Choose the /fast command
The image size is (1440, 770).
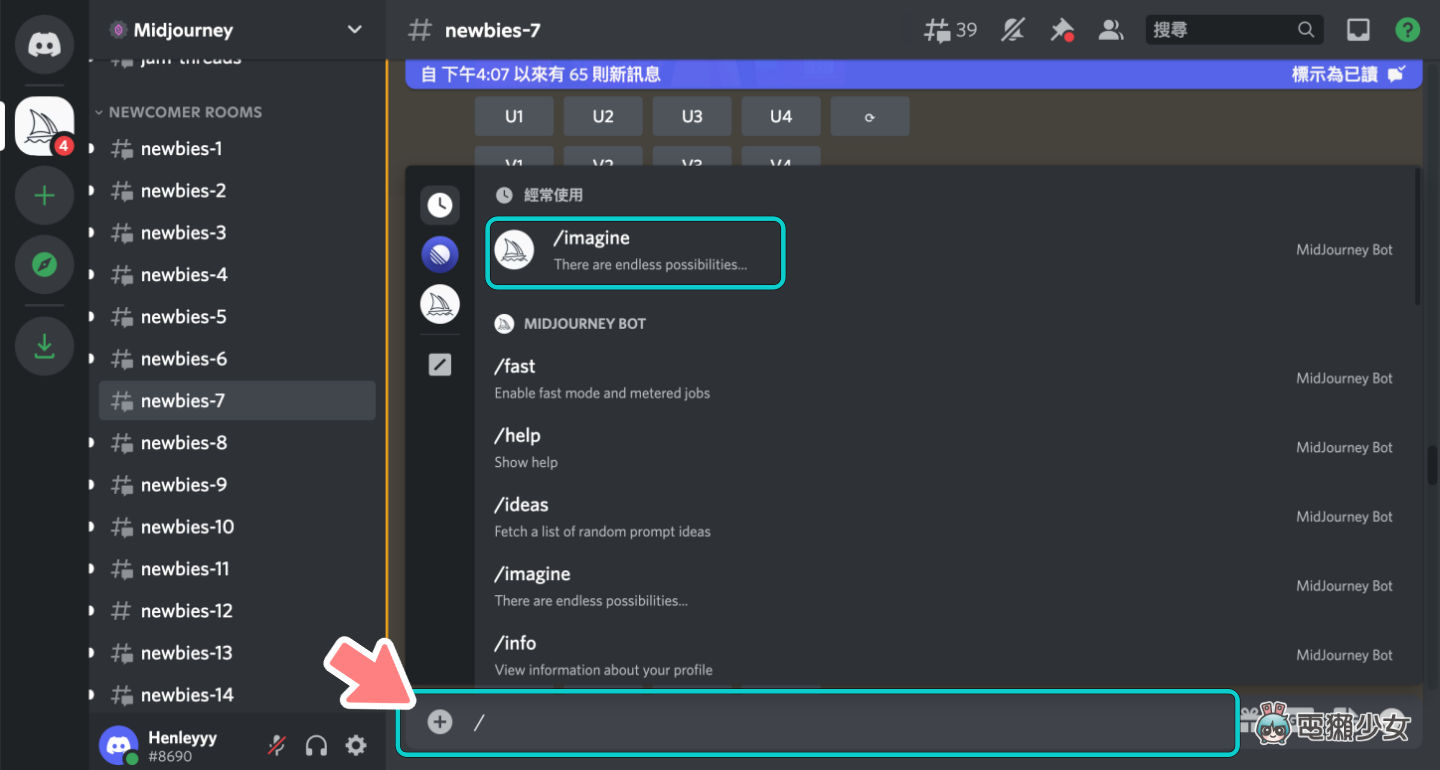(x=944, y=378)
